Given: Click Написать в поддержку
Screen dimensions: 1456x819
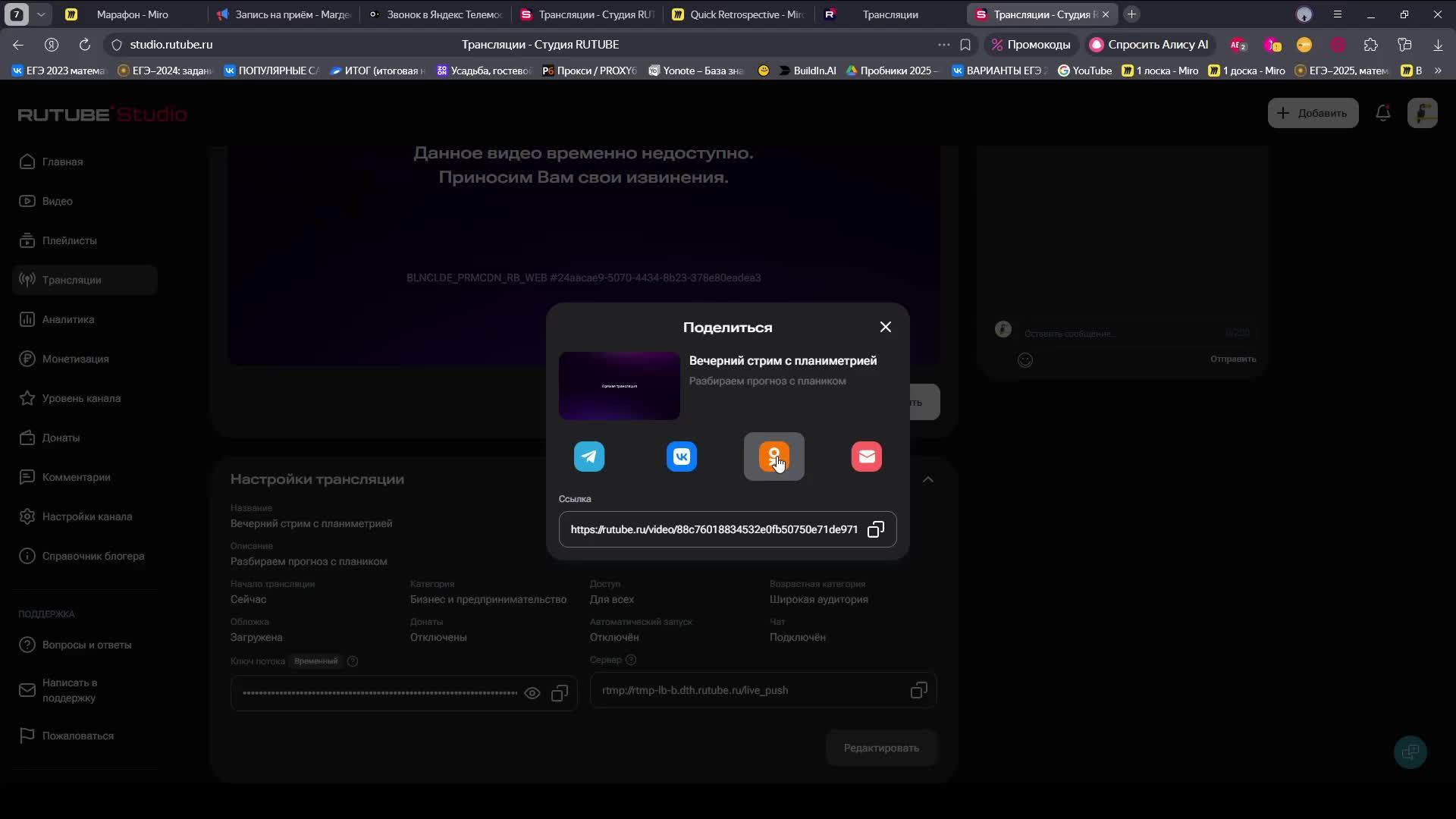Looking at the screenshot, I should point(85,690).
